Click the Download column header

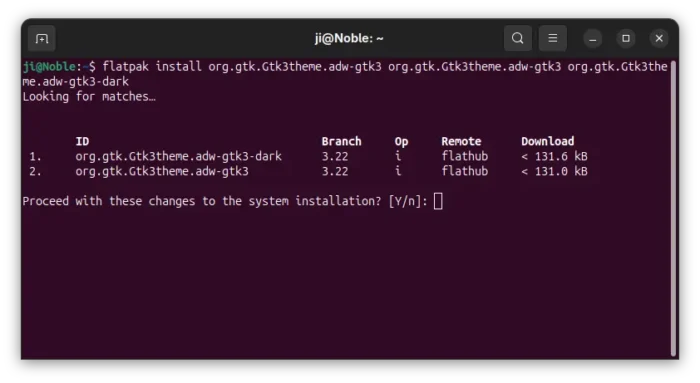click(x=548, y=142)
